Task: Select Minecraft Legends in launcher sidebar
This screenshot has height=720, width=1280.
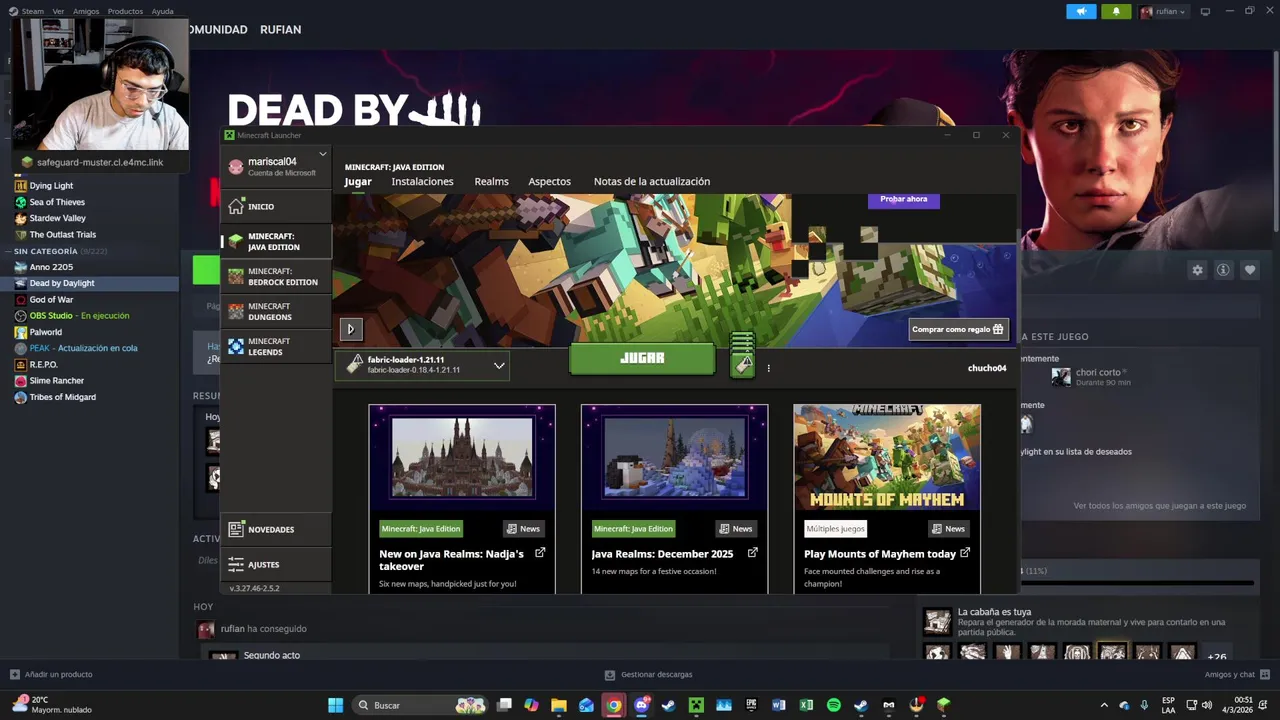Action: click(x=276, y=346)
